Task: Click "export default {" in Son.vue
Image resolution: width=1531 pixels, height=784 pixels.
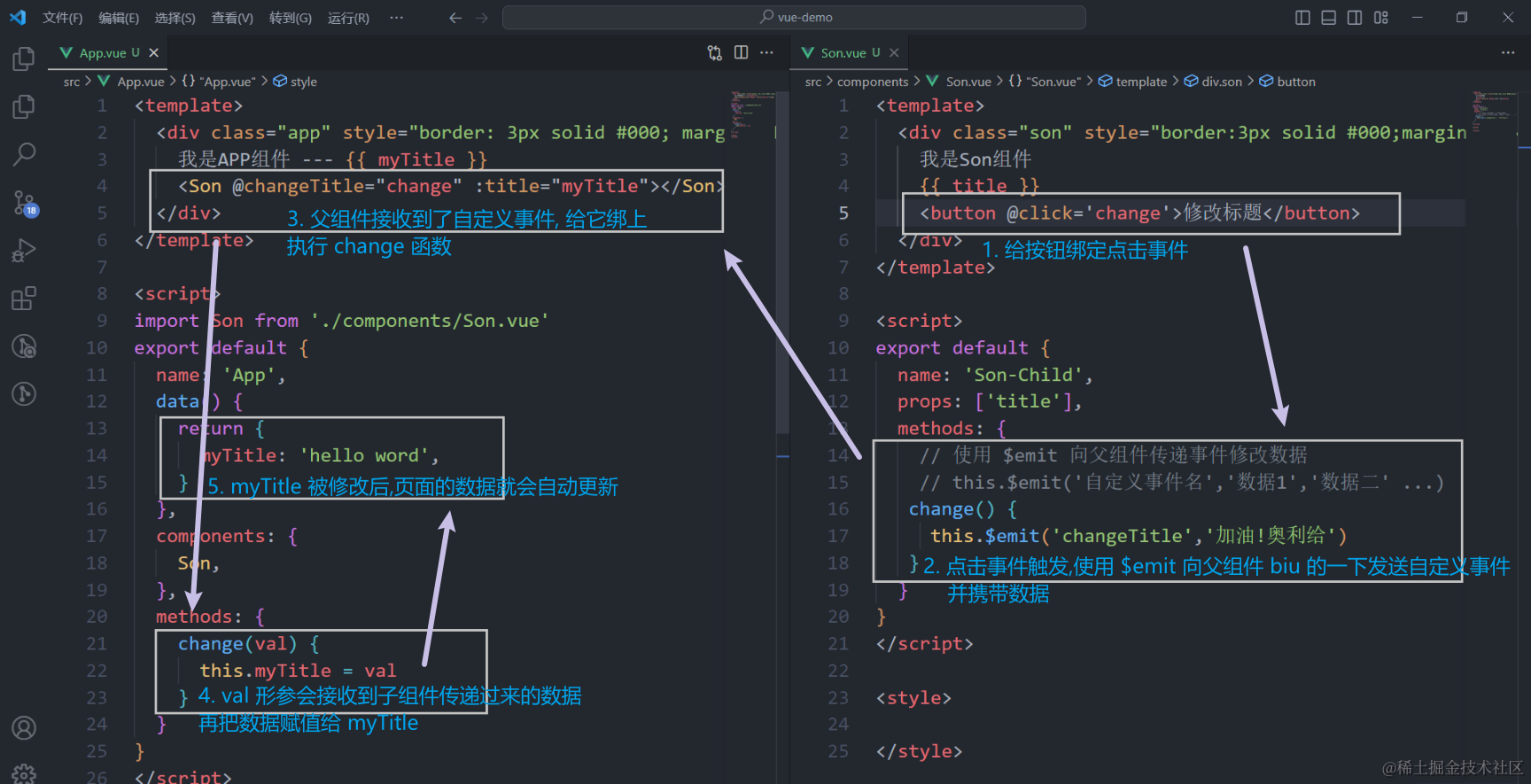Action: (963, 348)
